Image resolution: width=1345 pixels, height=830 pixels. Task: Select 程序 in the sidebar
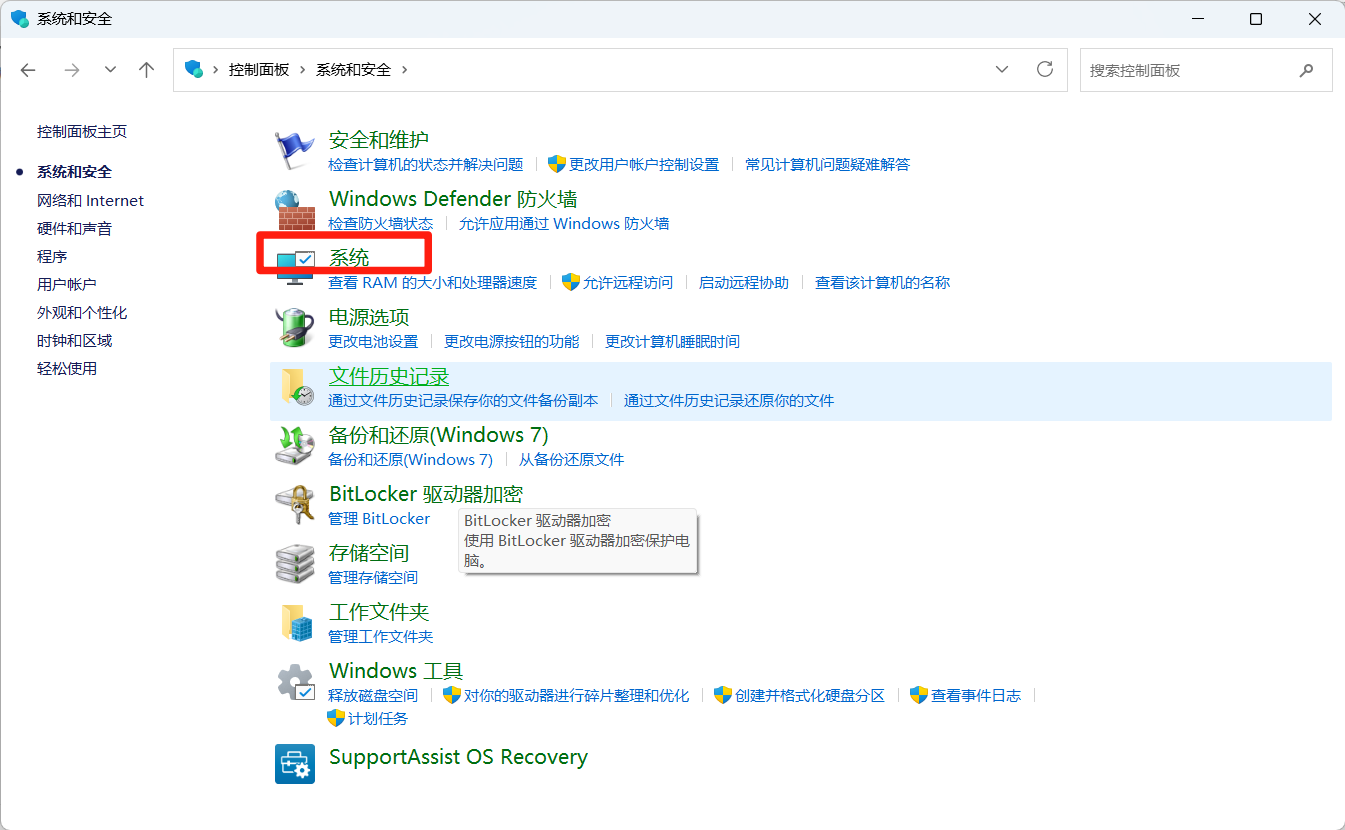coord(52,257)
